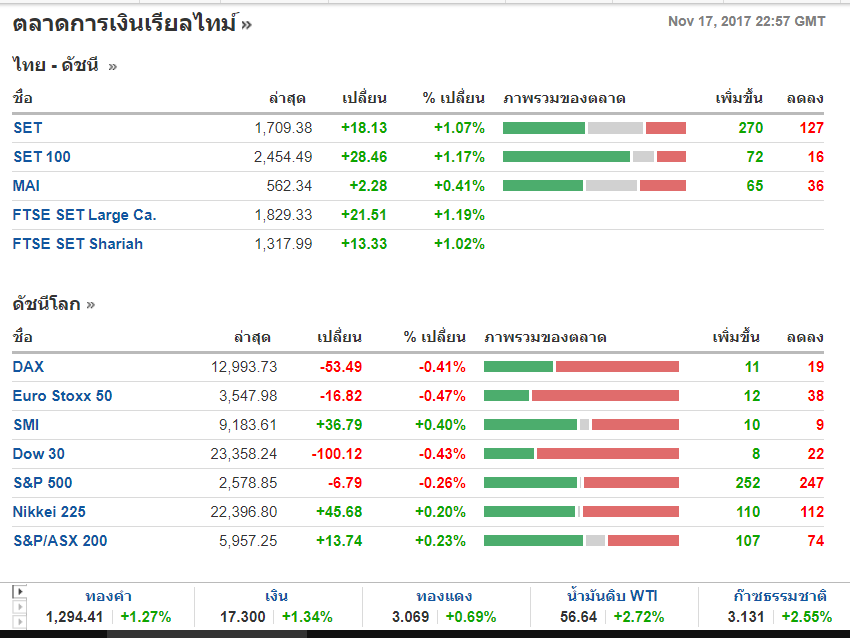Go to the MAI index page
850x638 pixels.
(x=27, y=185)
